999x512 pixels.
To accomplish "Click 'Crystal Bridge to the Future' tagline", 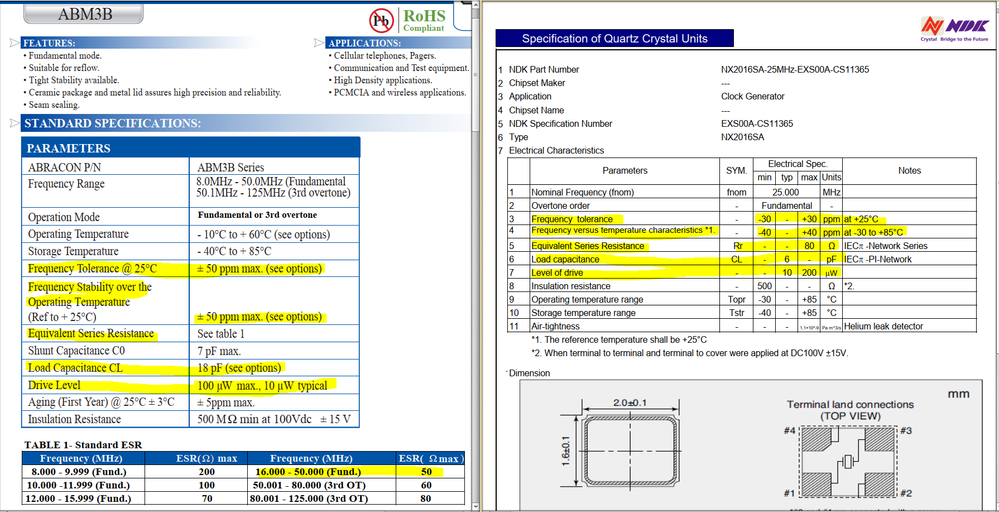I will coord(955,39).
